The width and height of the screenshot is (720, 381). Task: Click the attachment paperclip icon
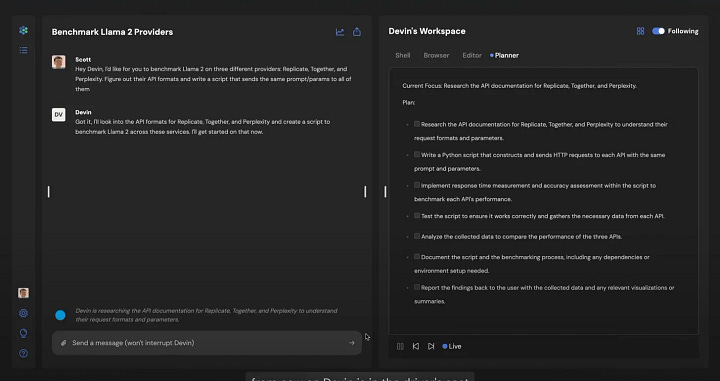point(64,343)
